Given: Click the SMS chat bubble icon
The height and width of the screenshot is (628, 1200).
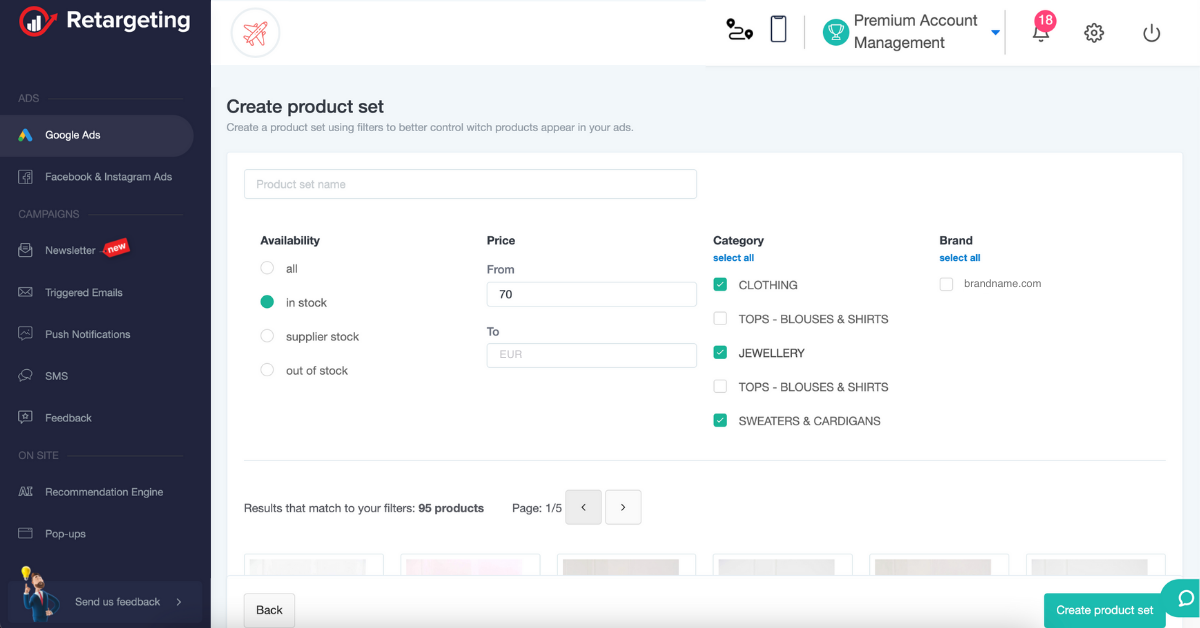Looking at the screenshot, I should [26, 376].
